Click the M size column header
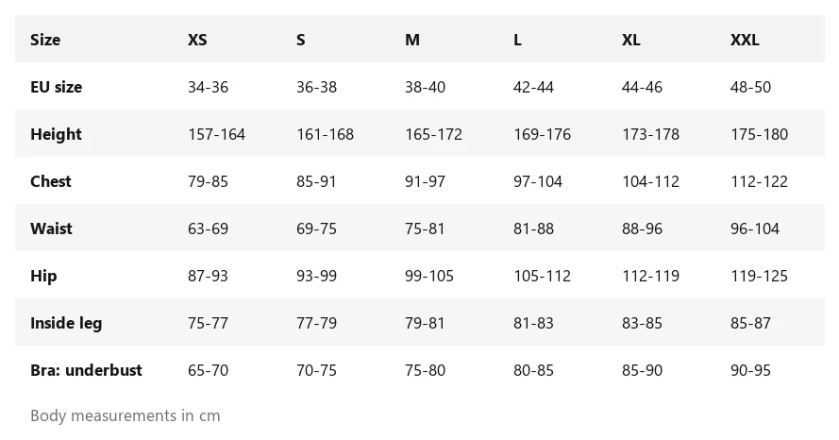The height and width of the screenshot is (440, 839). tap(412, 40)
